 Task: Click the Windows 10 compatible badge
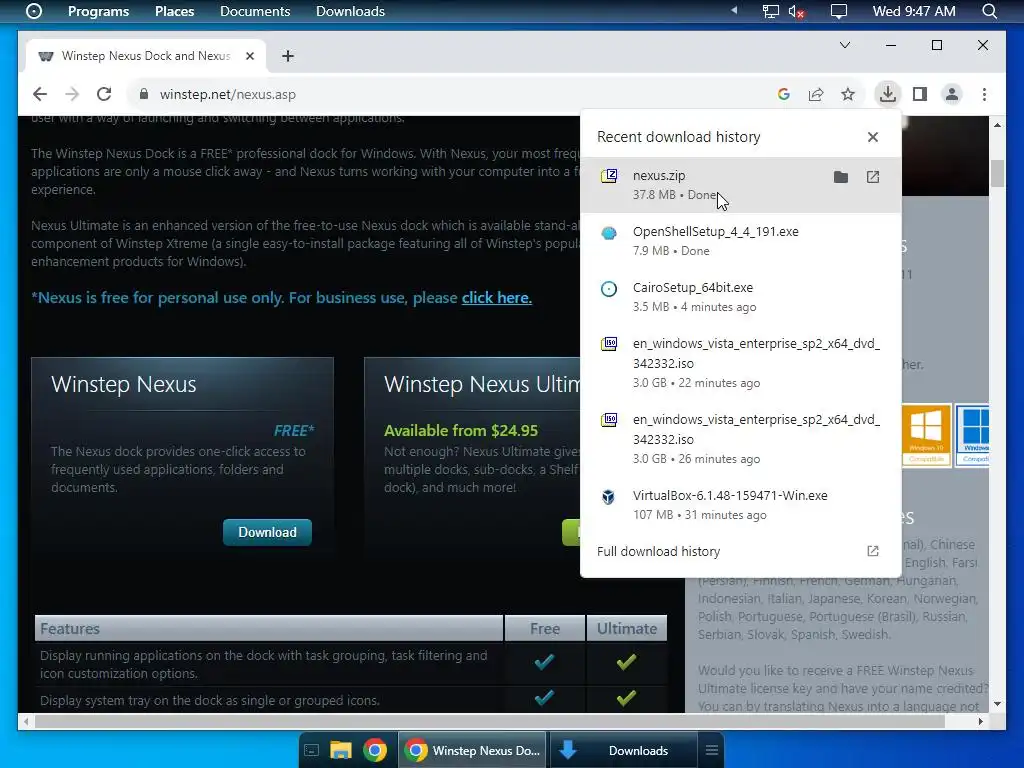click(x=926, y=435)
